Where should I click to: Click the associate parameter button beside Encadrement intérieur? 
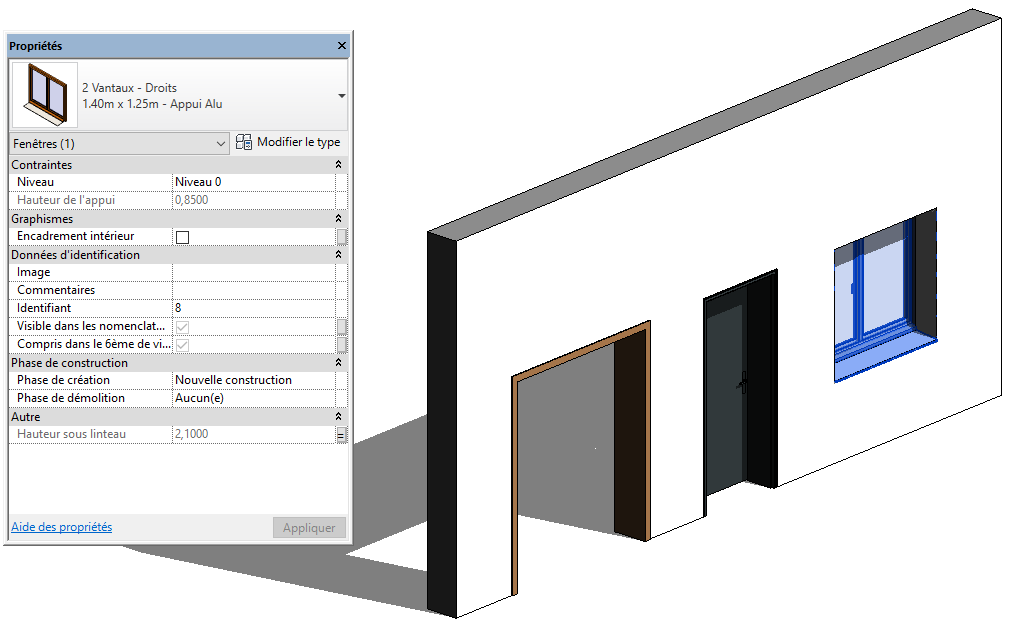341,237
